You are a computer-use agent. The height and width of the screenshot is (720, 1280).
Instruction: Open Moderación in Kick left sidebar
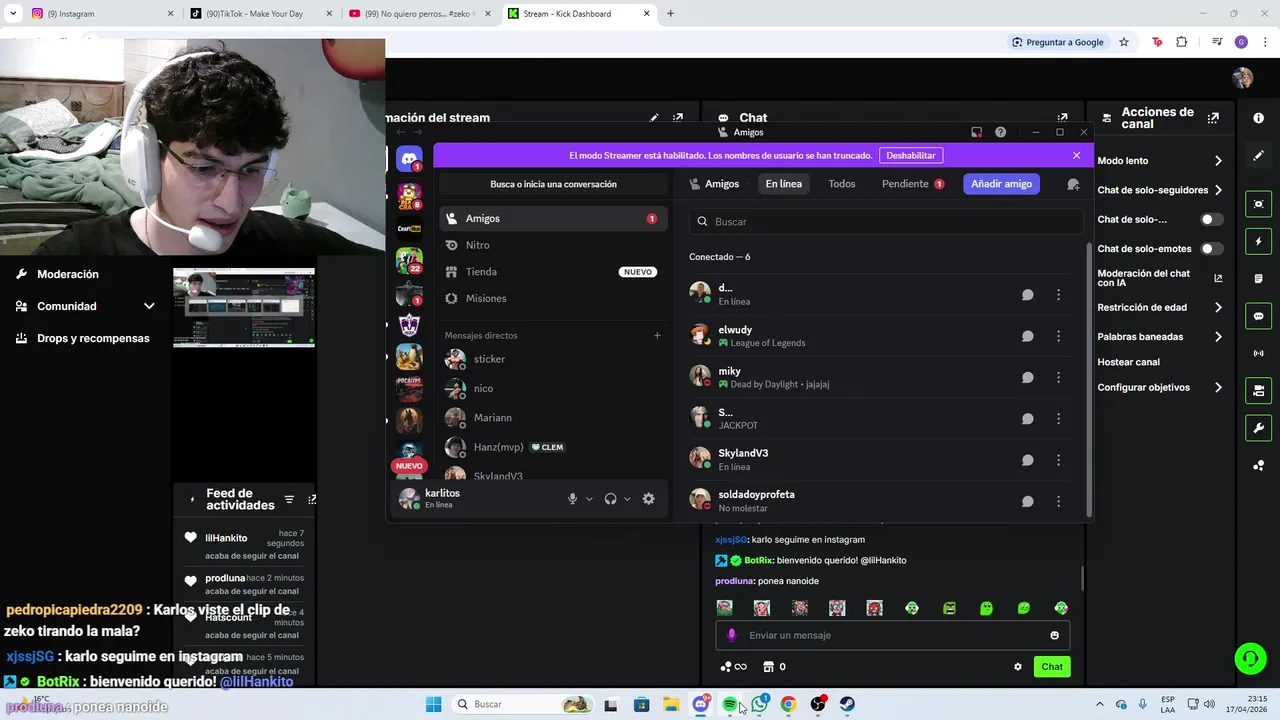click(68, 274)
